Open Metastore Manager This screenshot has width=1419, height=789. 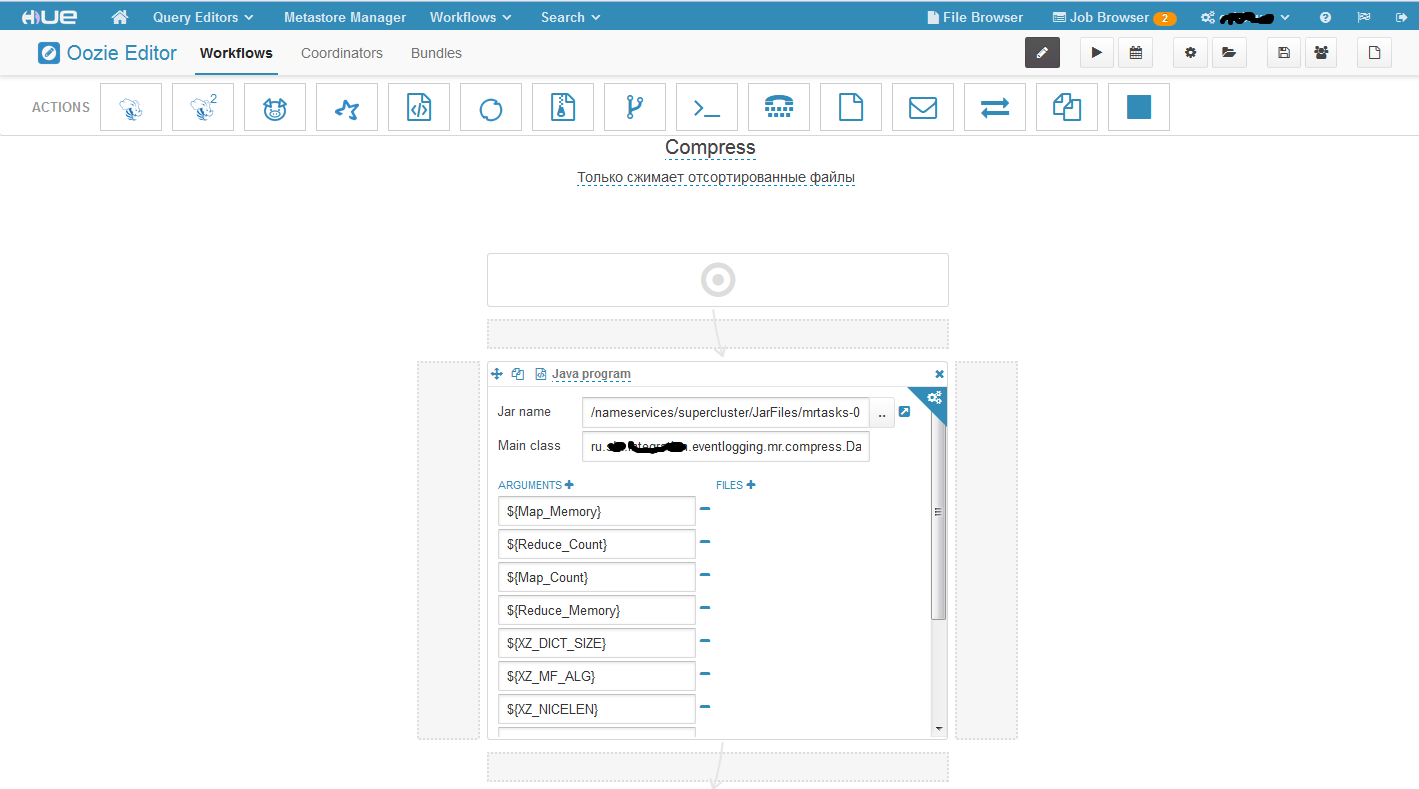point(345,17)
